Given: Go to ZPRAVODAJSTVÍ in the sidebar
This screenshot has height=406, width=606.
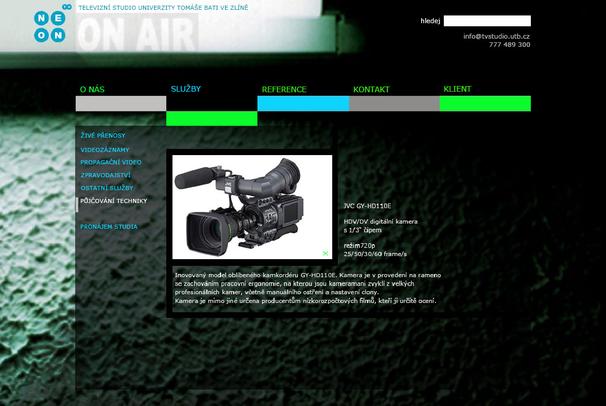Looking at the screenshot, I should coord(106,175).
